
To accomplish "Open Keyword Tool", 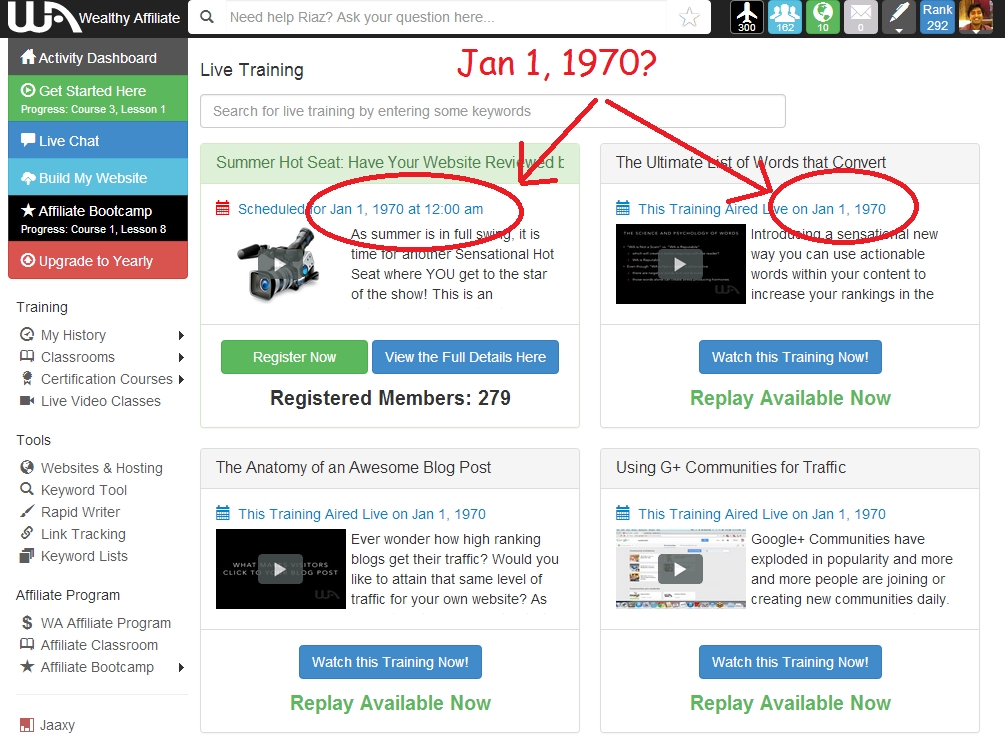I will 84,490.
